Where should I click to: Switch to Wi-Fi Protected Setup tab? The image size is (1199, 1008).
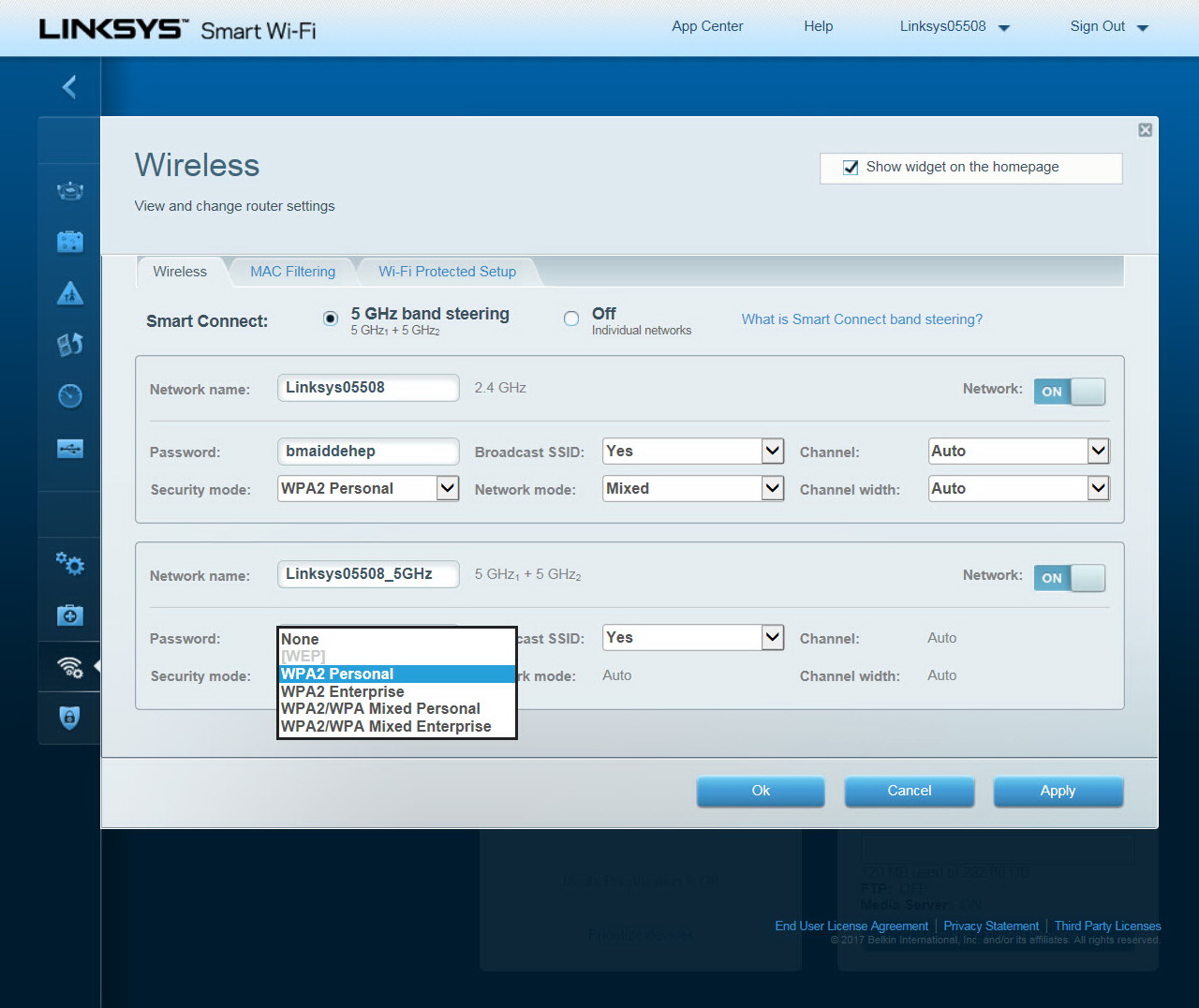click(x=447, y=272)
